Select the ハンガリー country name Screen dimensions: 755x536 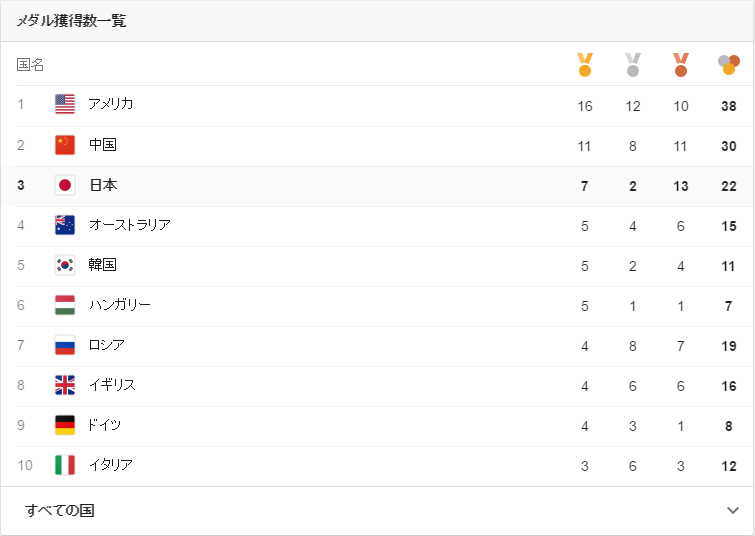[119, 305]
